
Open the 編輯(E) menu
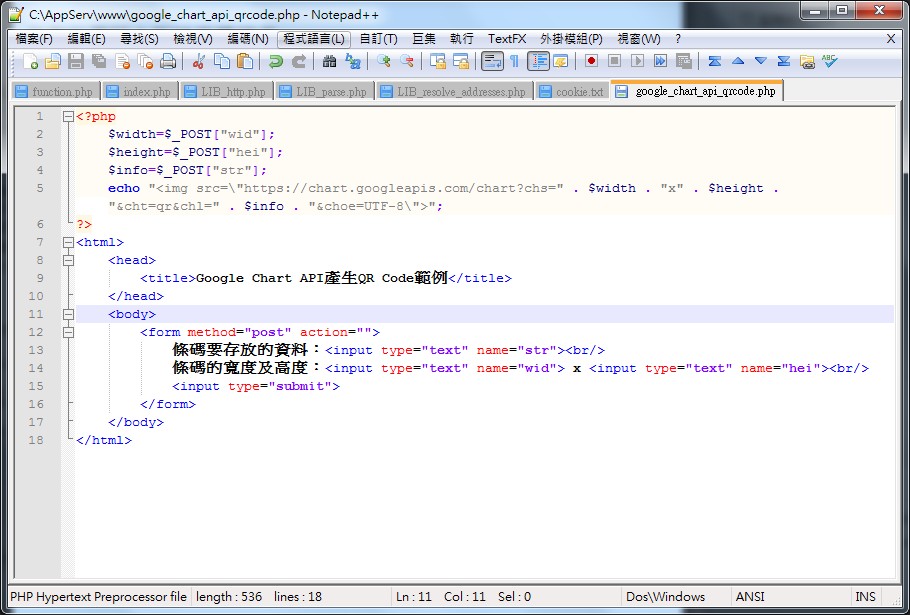86,39
